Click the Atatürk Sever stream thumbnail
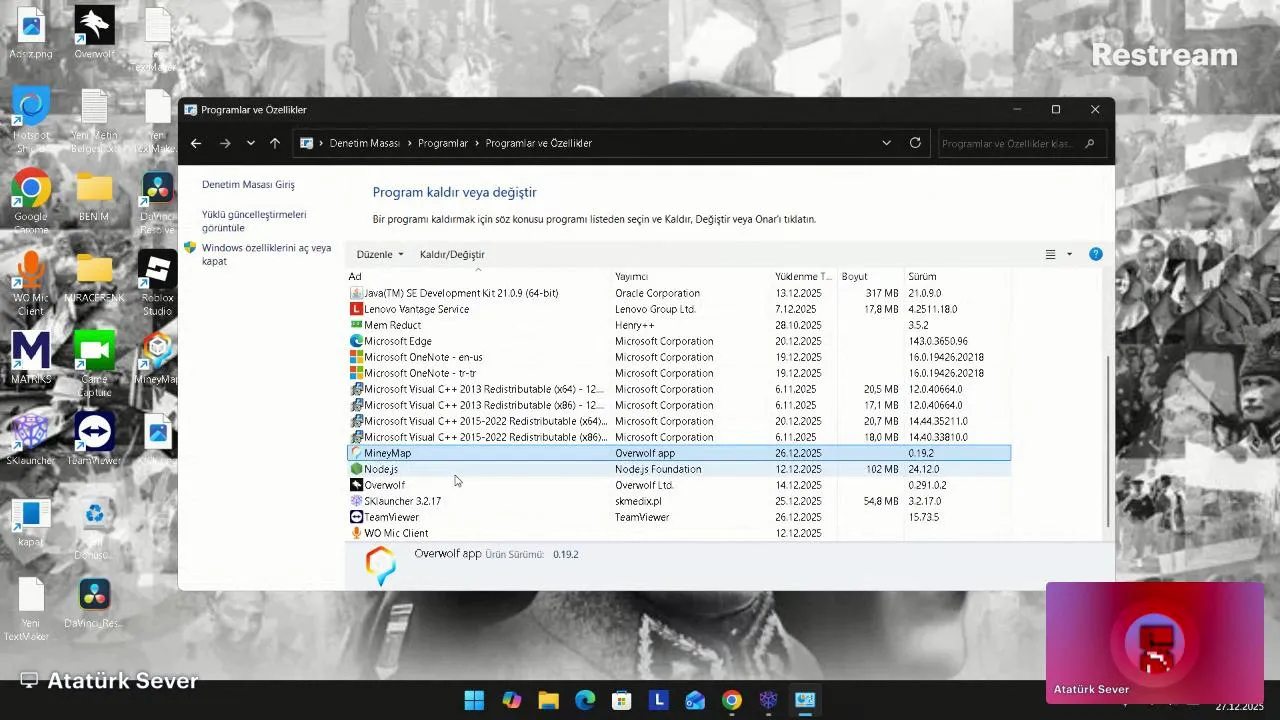The image size is (1280, 720). pos(1155,643)
